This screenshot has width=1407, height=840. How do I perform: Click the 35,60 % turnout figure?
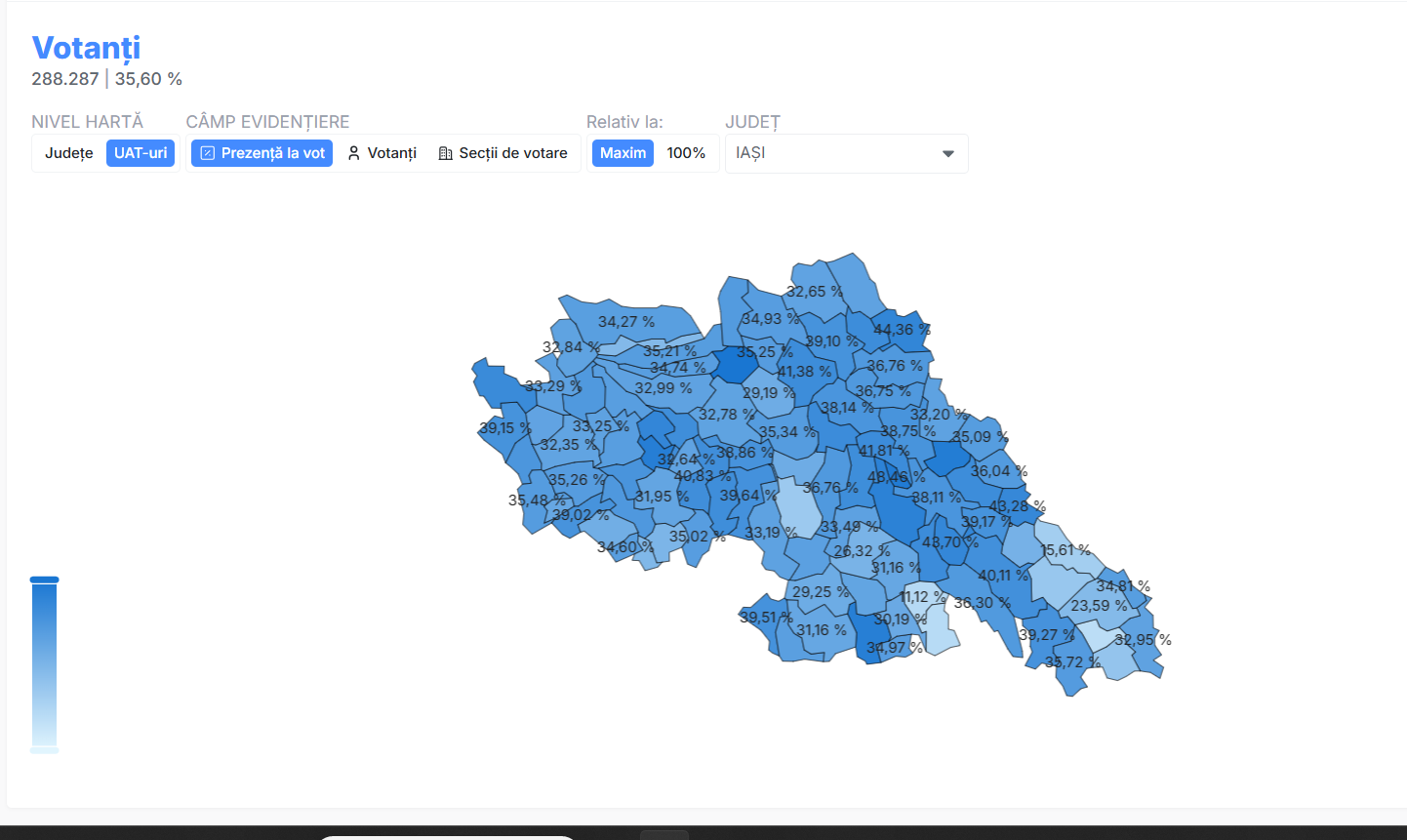(x=148, y=79)
